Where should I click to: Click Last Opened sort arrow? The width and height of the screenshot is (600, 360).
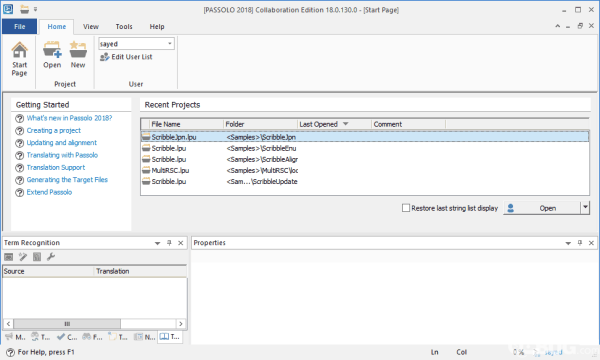click(x=346, y=124)
